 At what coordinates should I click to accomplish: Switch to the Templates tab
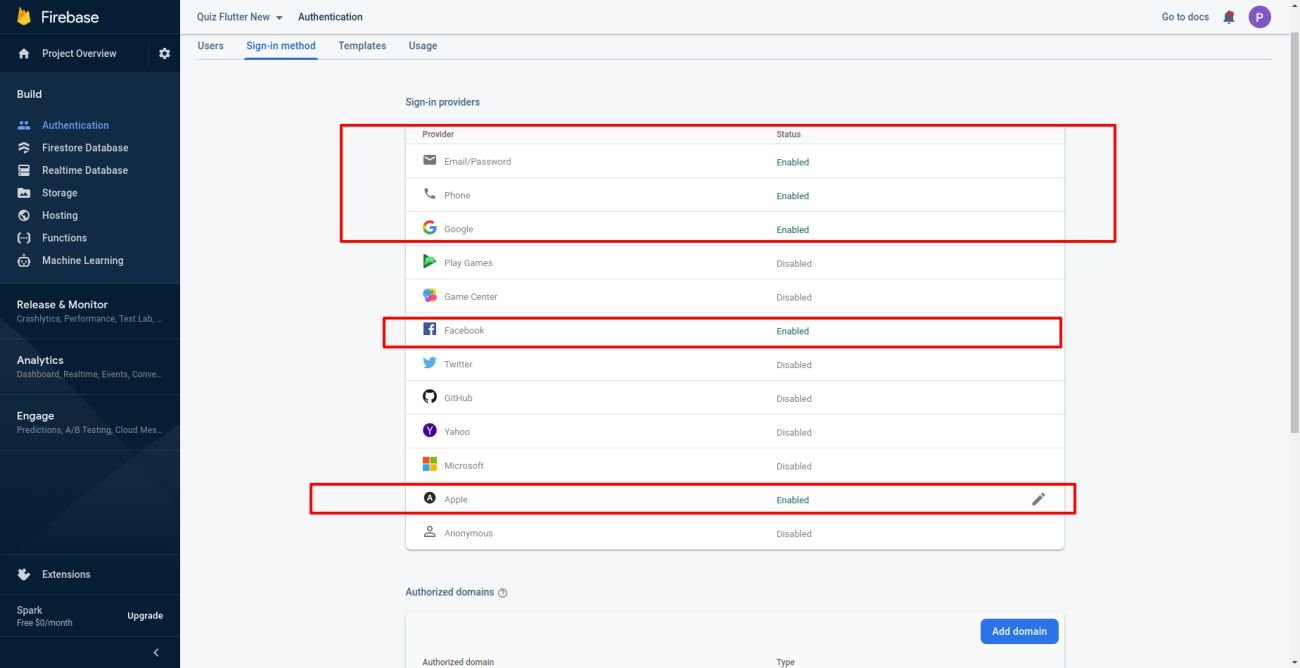point(362,46)
